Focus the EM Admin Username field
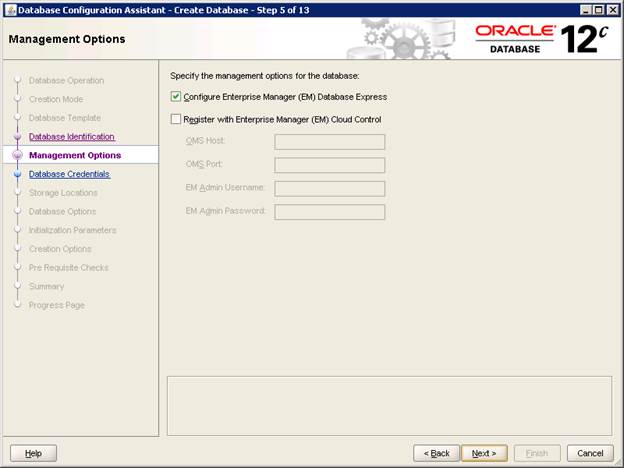 329,188
